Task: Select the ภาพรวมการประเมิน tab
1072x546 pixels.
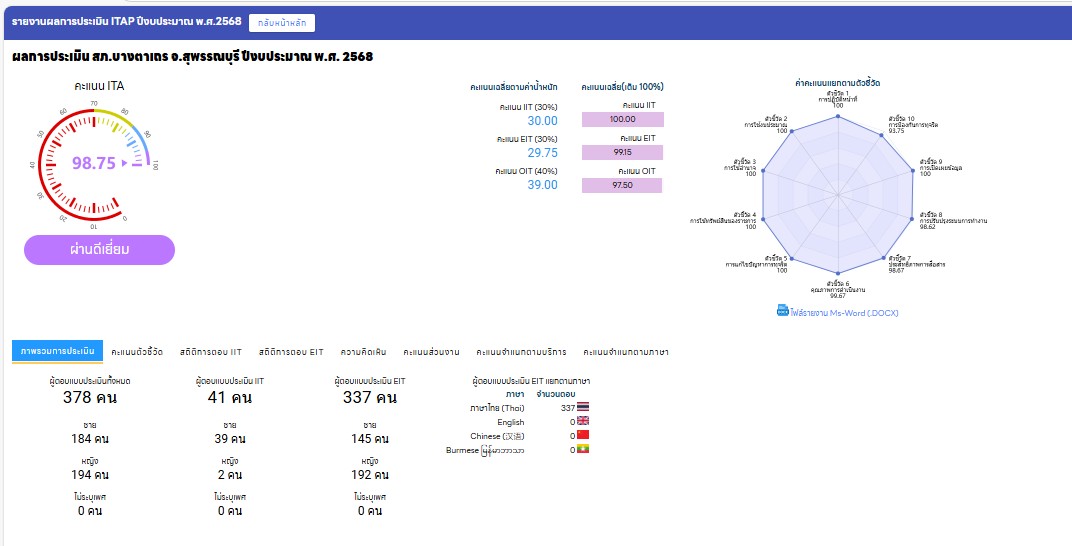Action: tap(57, 351)
